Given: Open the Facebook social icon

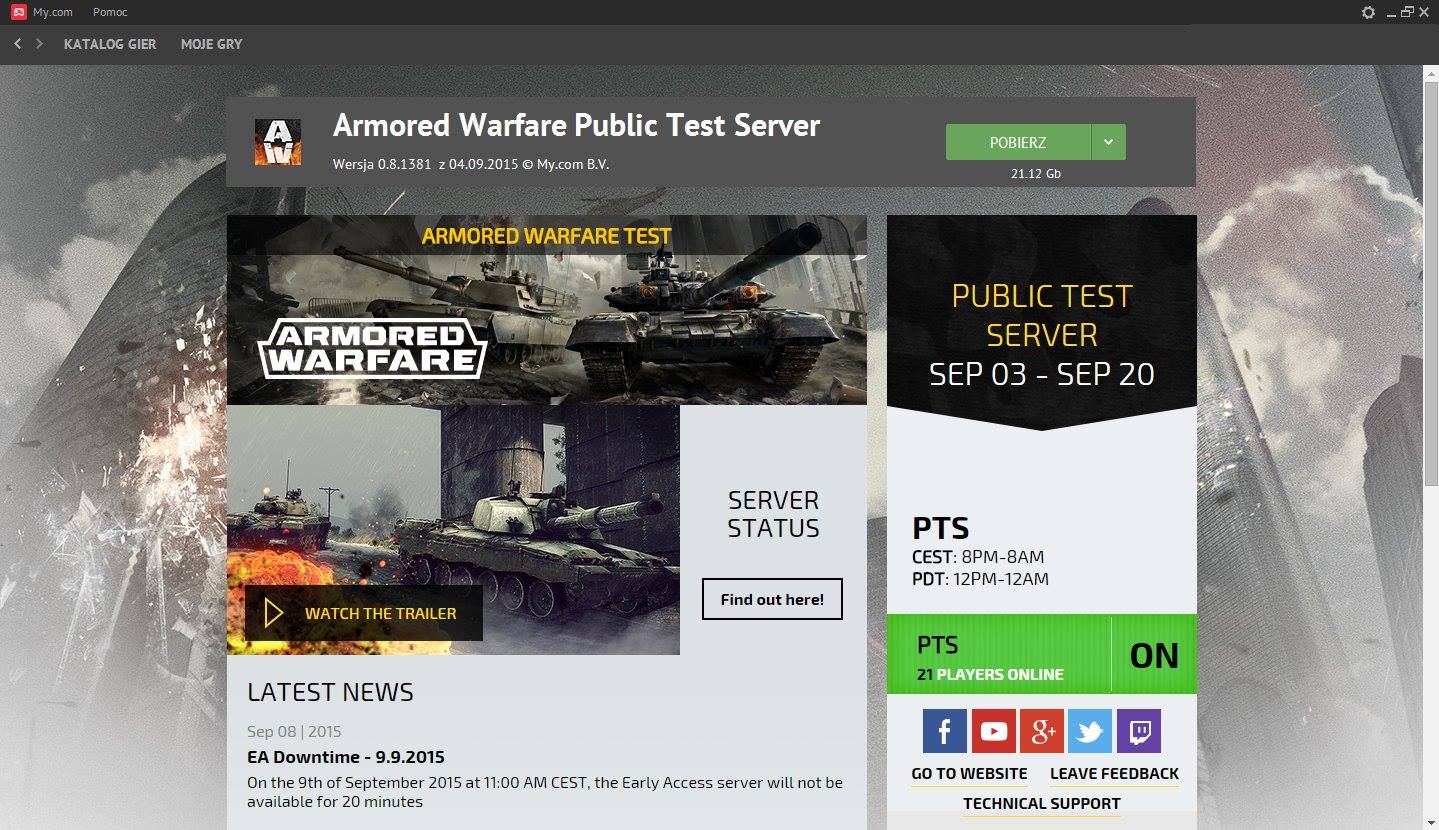Looking at the screenshot, I should 944,731.
